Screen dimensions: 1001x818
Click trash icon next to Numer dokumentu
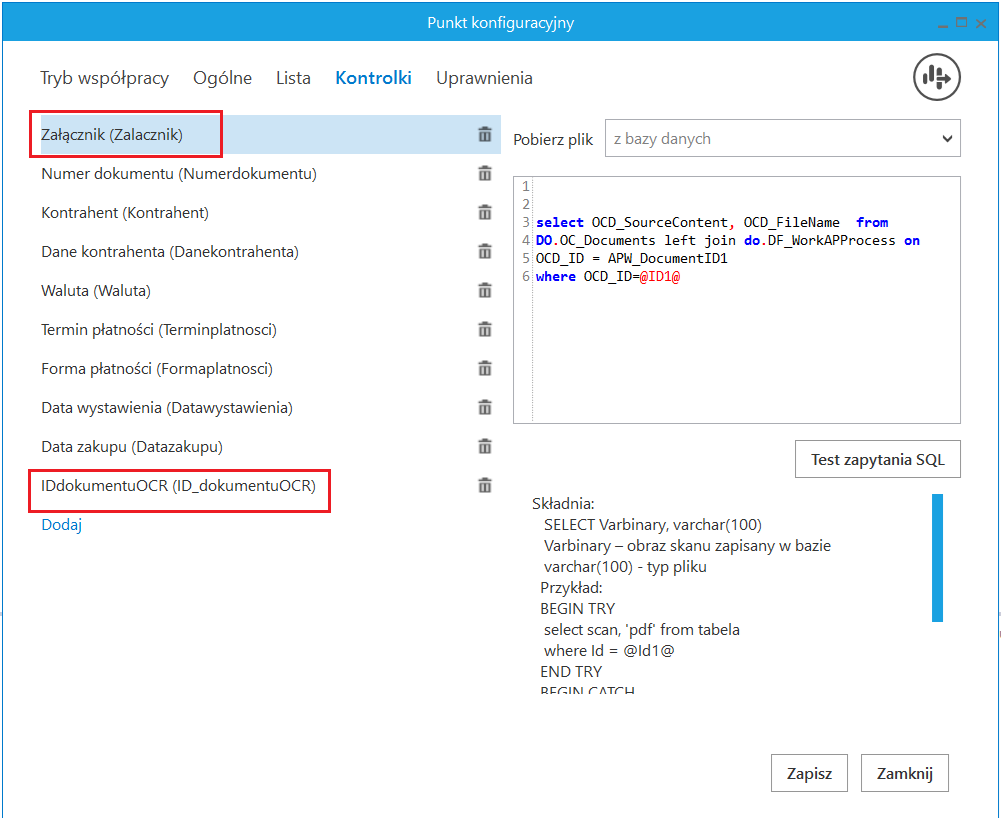(x=485, y=173)
